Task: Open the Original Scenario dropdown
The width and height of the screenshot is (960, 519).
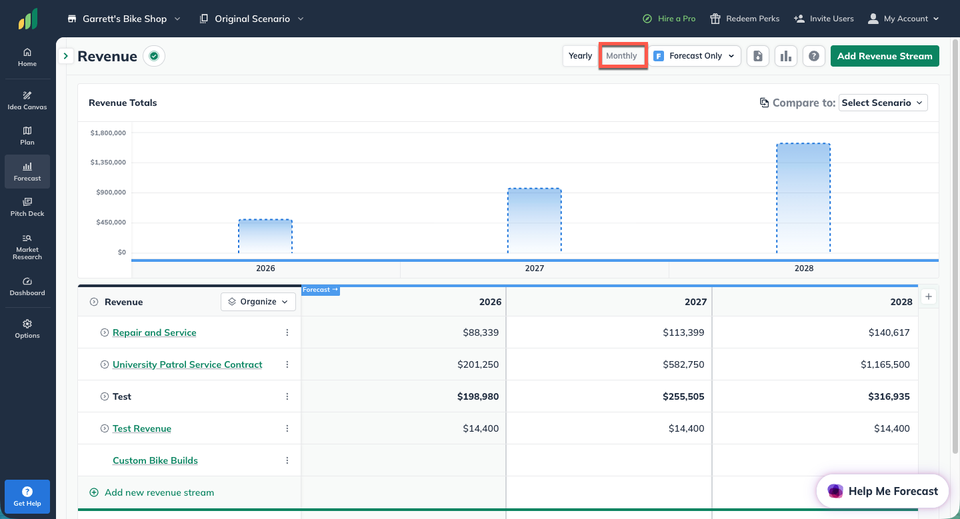Action: [252, 19]
